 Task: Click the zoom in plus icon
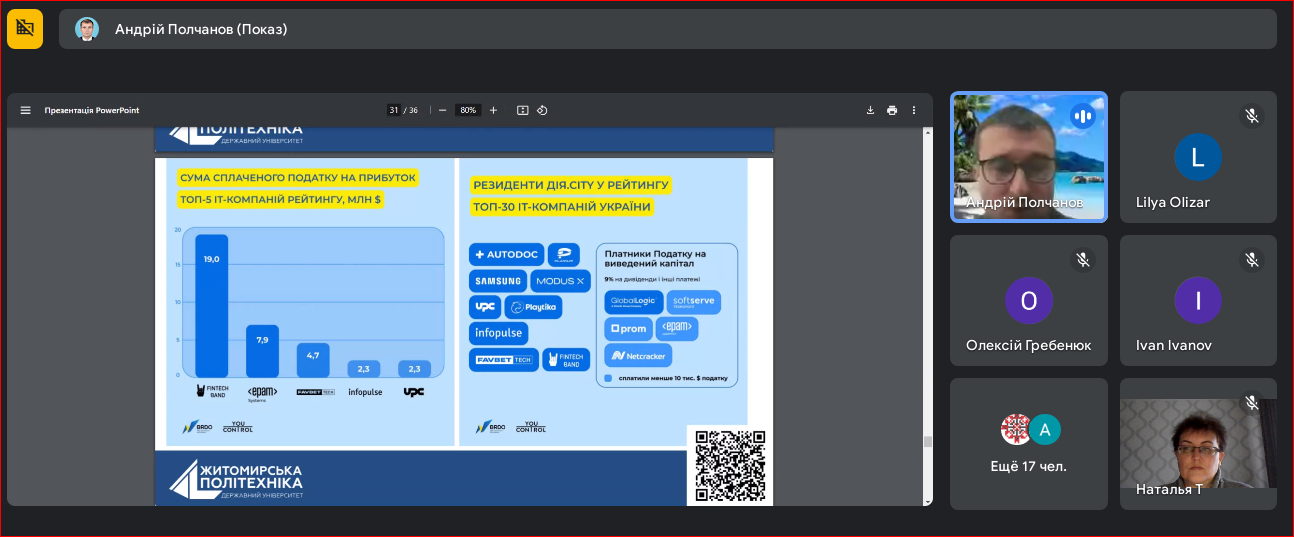click(493, 110)
